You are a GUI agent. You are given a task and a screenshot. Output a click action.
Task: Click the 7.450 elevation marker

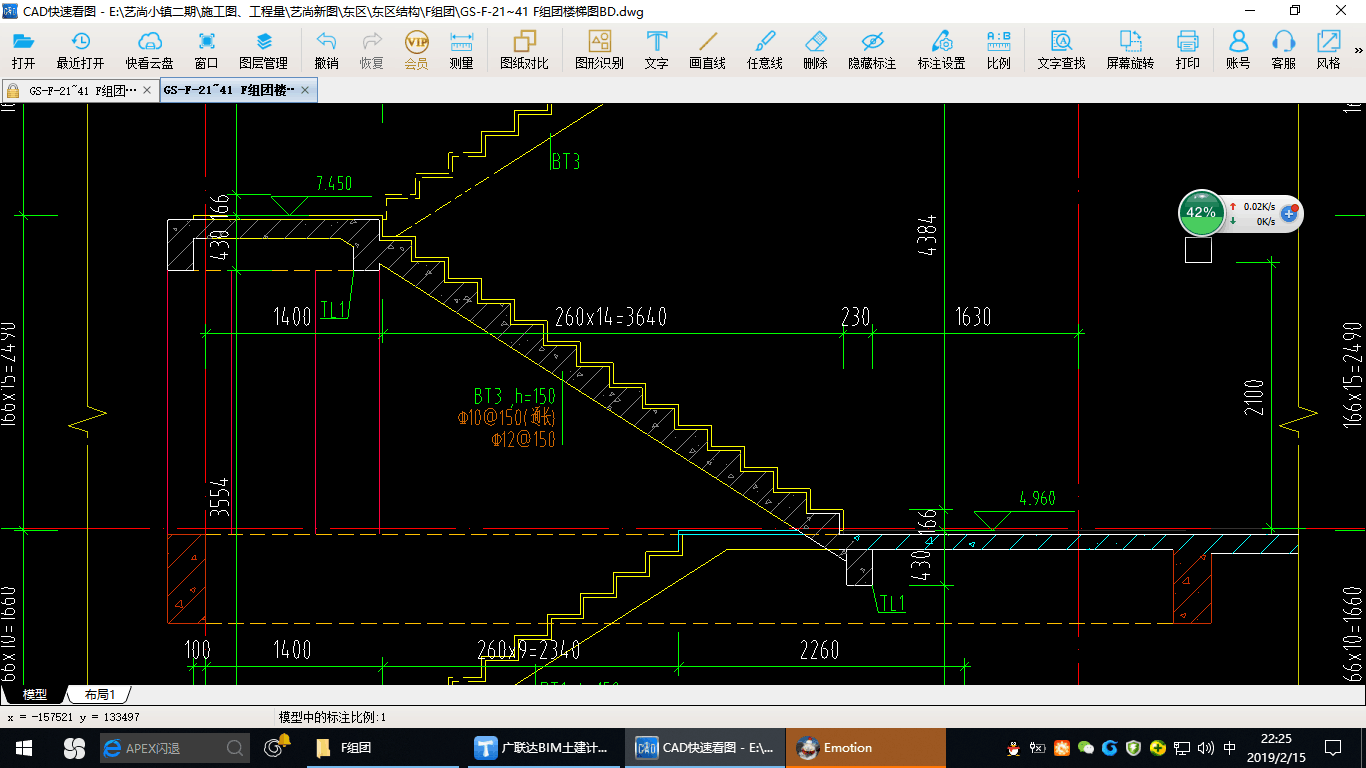click(333, 183)
